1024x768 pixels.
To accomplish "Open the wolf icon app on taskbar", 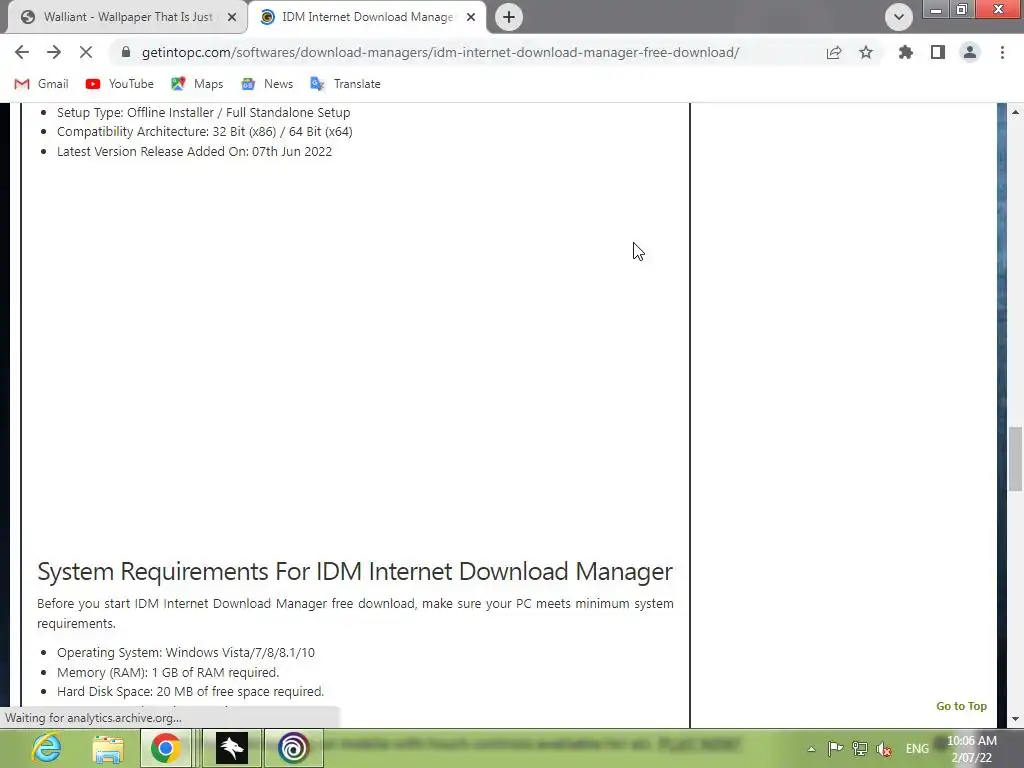I will pyautogui.click(x=232, y=748).
